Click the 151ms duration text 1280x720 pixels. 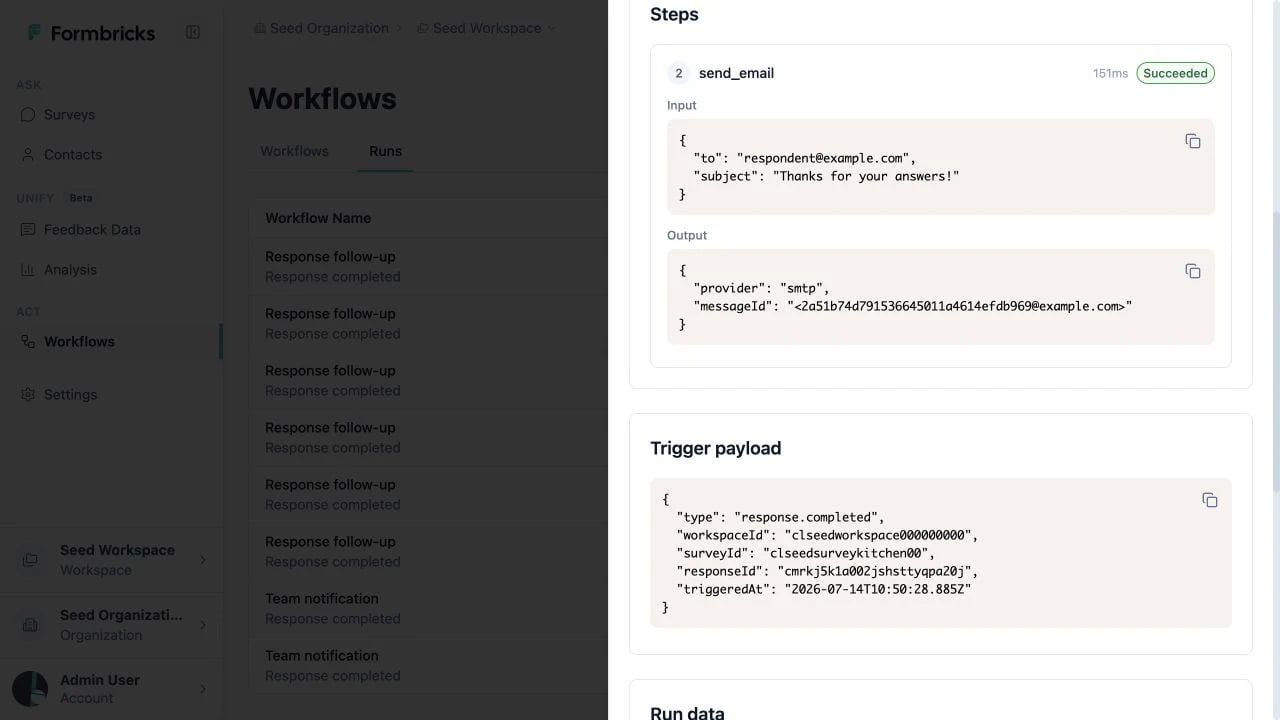(1110, 73)
